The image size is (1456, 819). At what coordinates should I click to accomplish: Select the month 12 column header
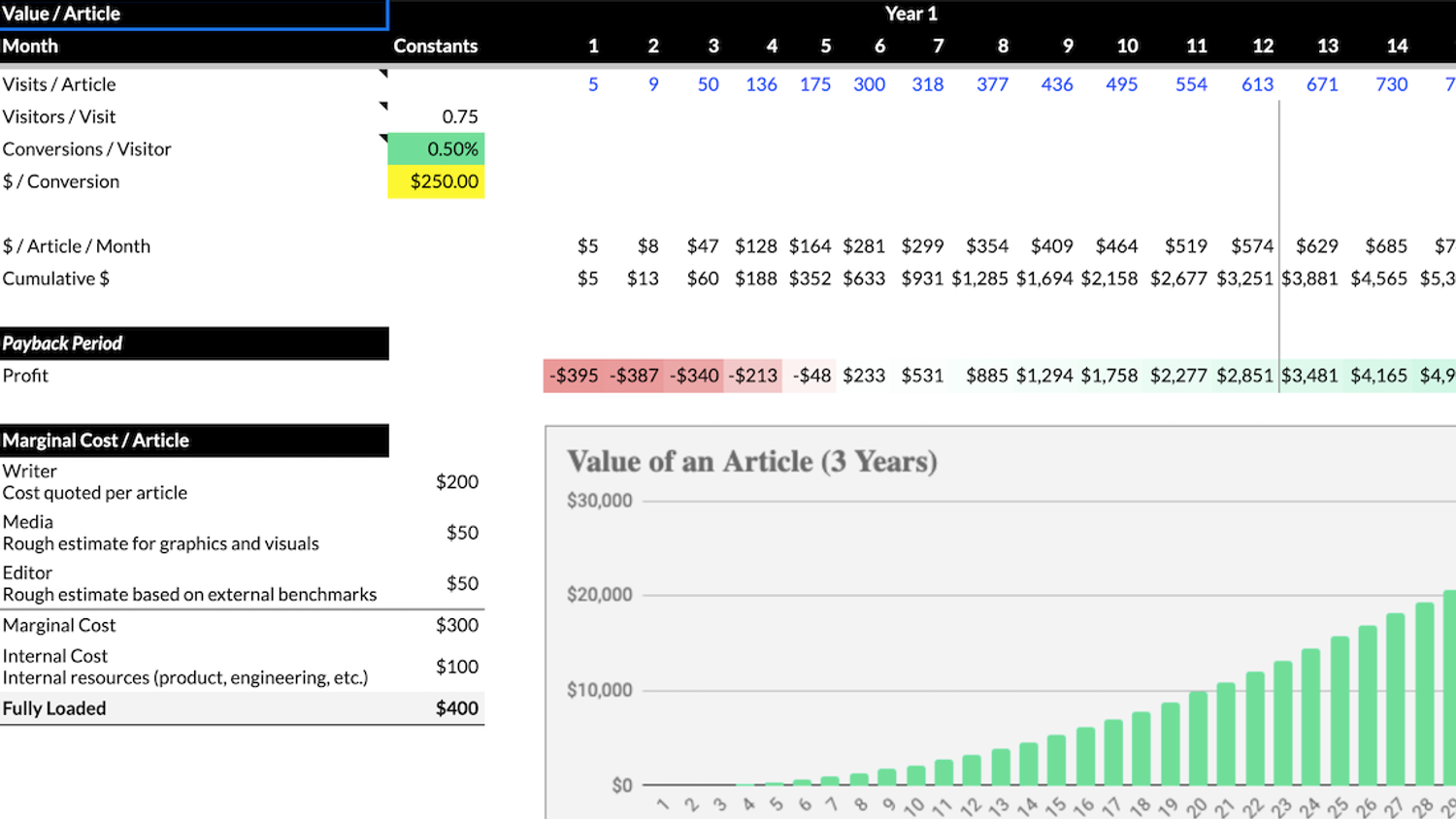[1263, 46]
